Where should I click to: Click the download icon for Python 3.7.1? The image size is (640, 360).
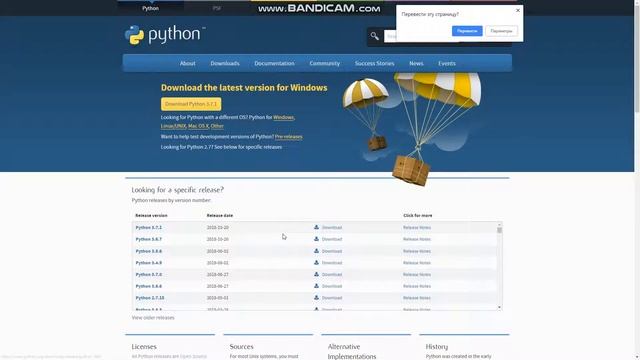(316, 227)
